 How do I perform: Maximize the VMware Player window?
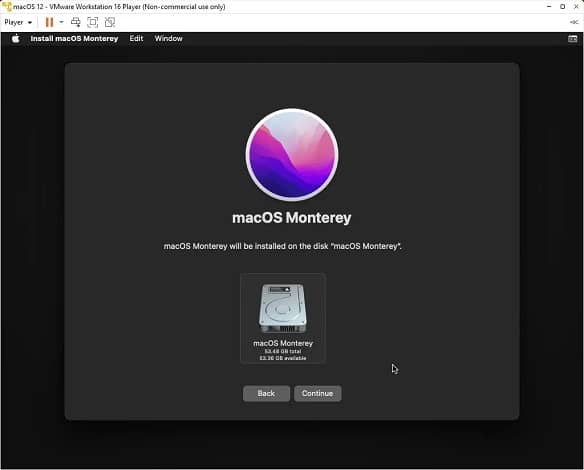pyautogui.click(x=562, y=6)
